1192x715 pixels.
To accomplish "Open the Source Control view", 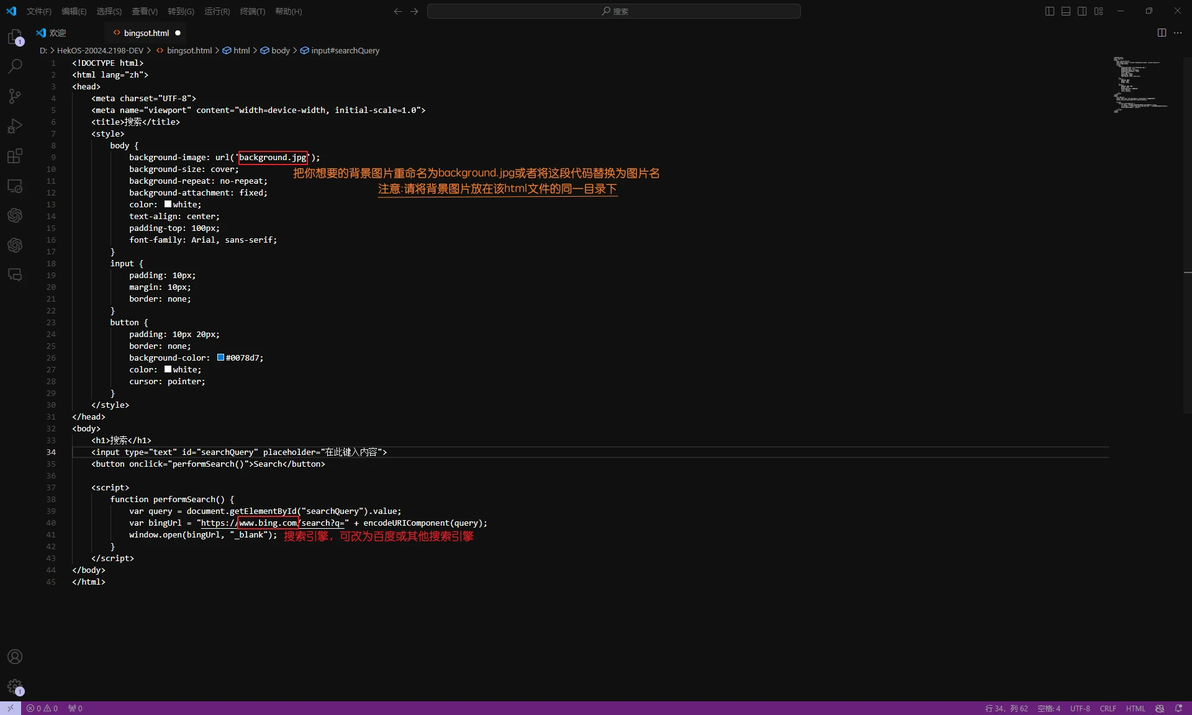I will point(14,96).
